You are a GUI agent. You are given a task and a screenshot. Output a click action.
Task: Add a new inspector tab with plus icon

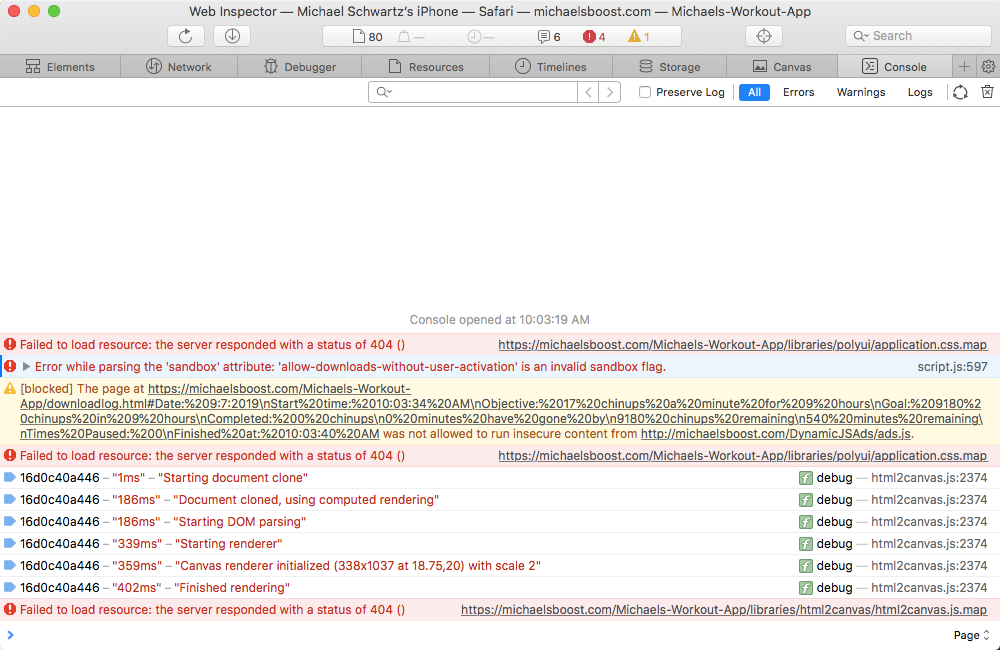coord(964,65)
